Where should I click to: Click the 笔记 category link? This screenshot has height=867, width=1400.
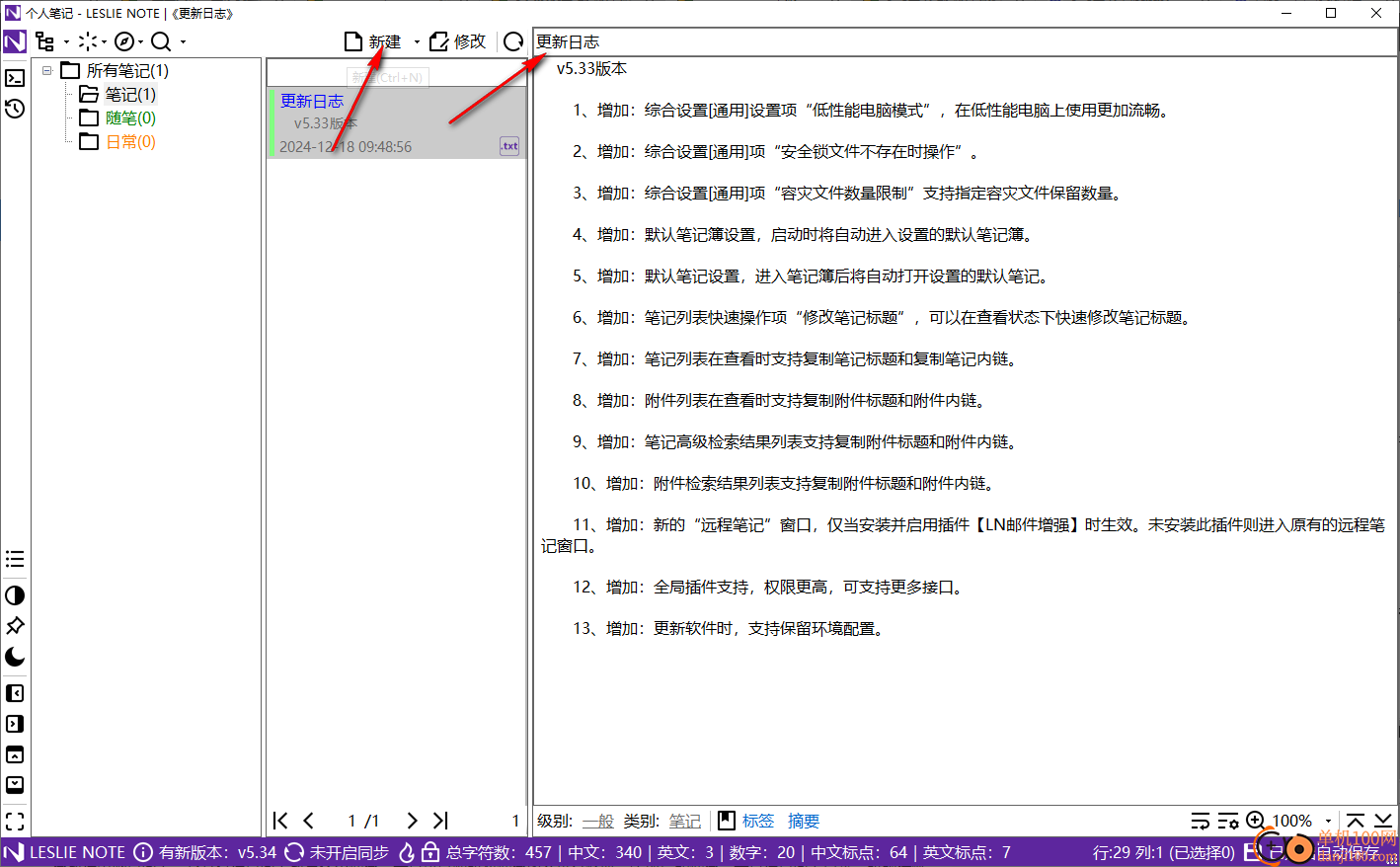684,822
